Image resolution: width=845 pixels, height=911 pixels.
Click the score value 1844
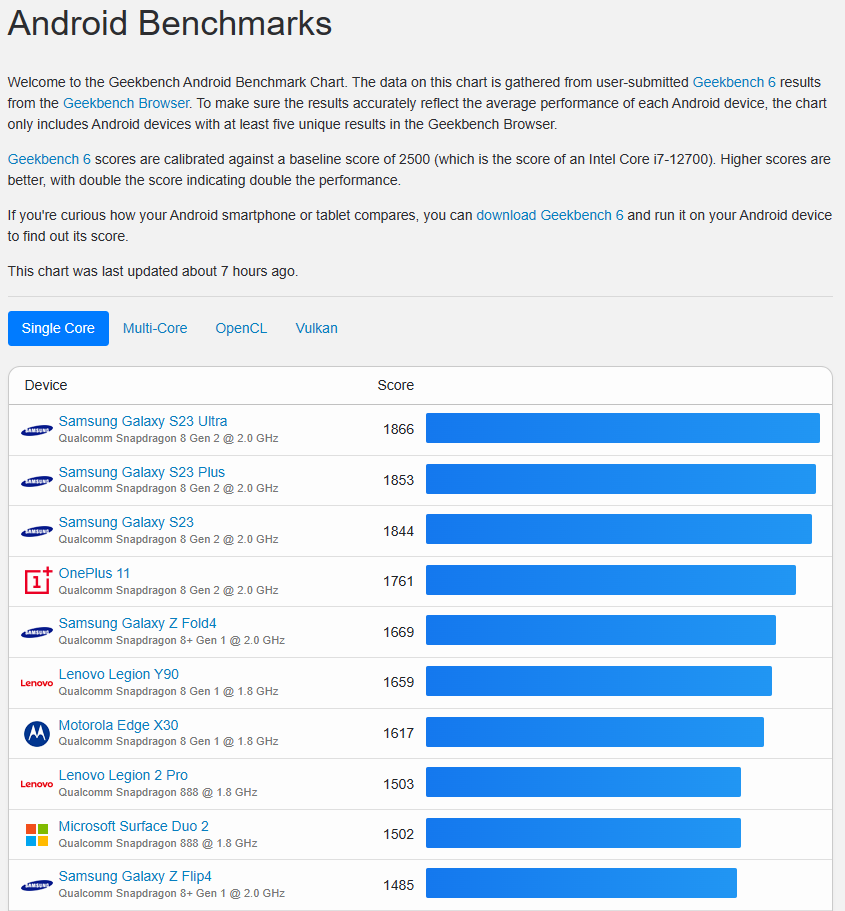tap(399, 531)
